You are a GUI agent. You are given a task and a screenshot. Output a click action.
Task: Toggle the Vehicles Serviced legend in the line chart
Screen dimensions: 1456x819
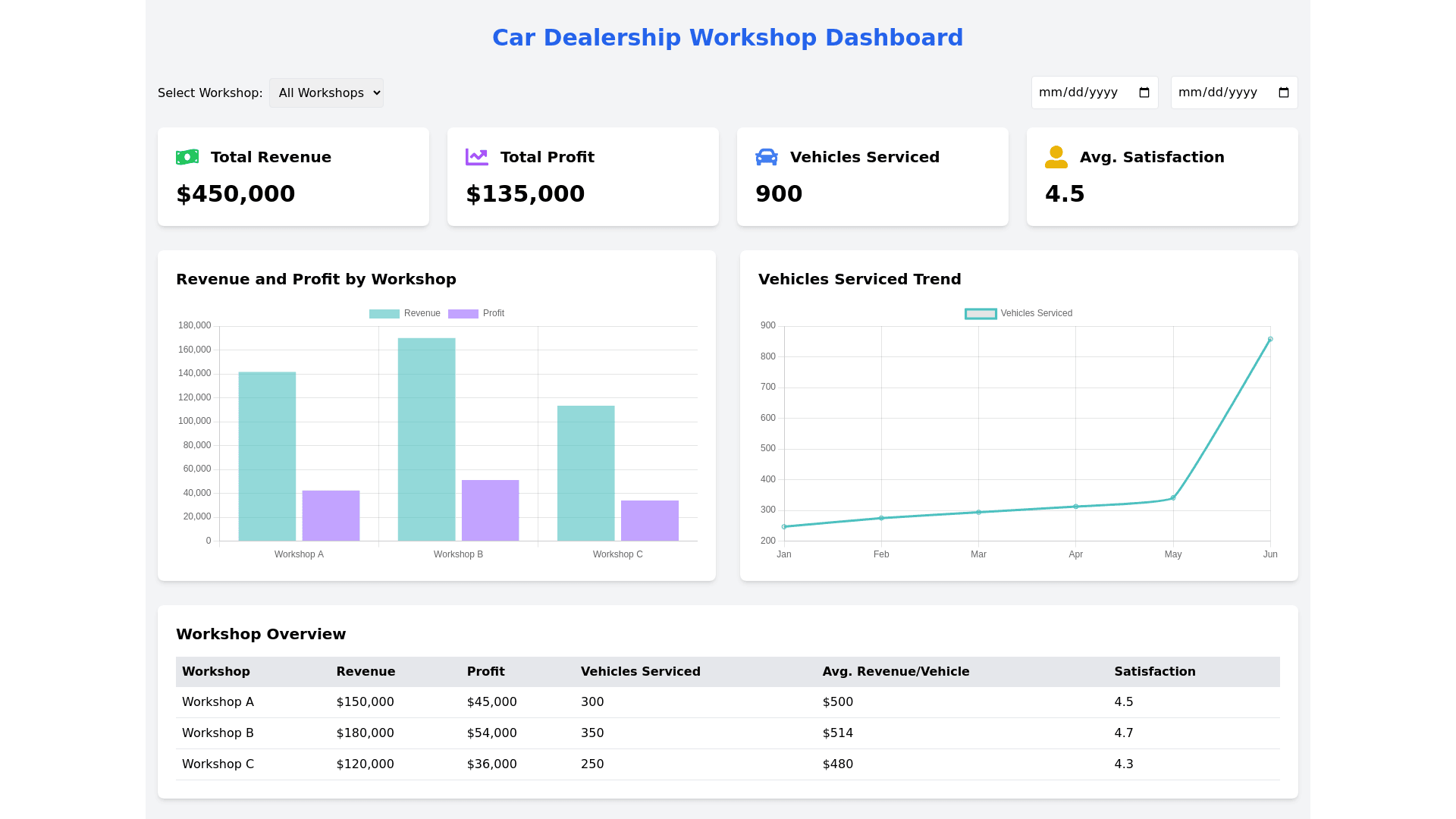tap(1018, 314)
